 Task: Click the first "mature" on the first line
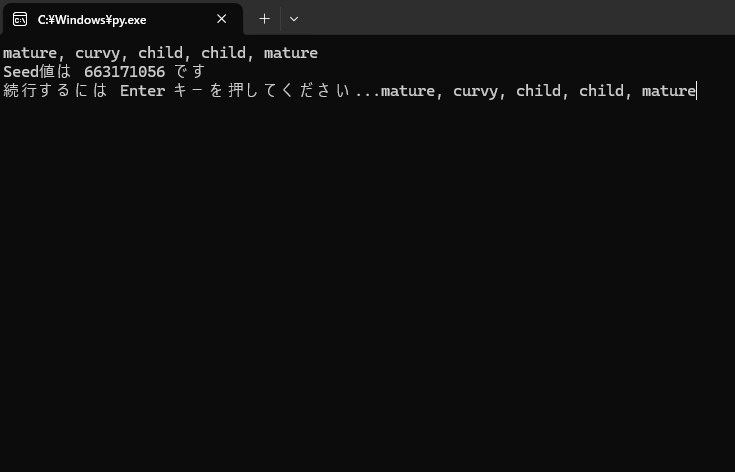click(30, 53)
